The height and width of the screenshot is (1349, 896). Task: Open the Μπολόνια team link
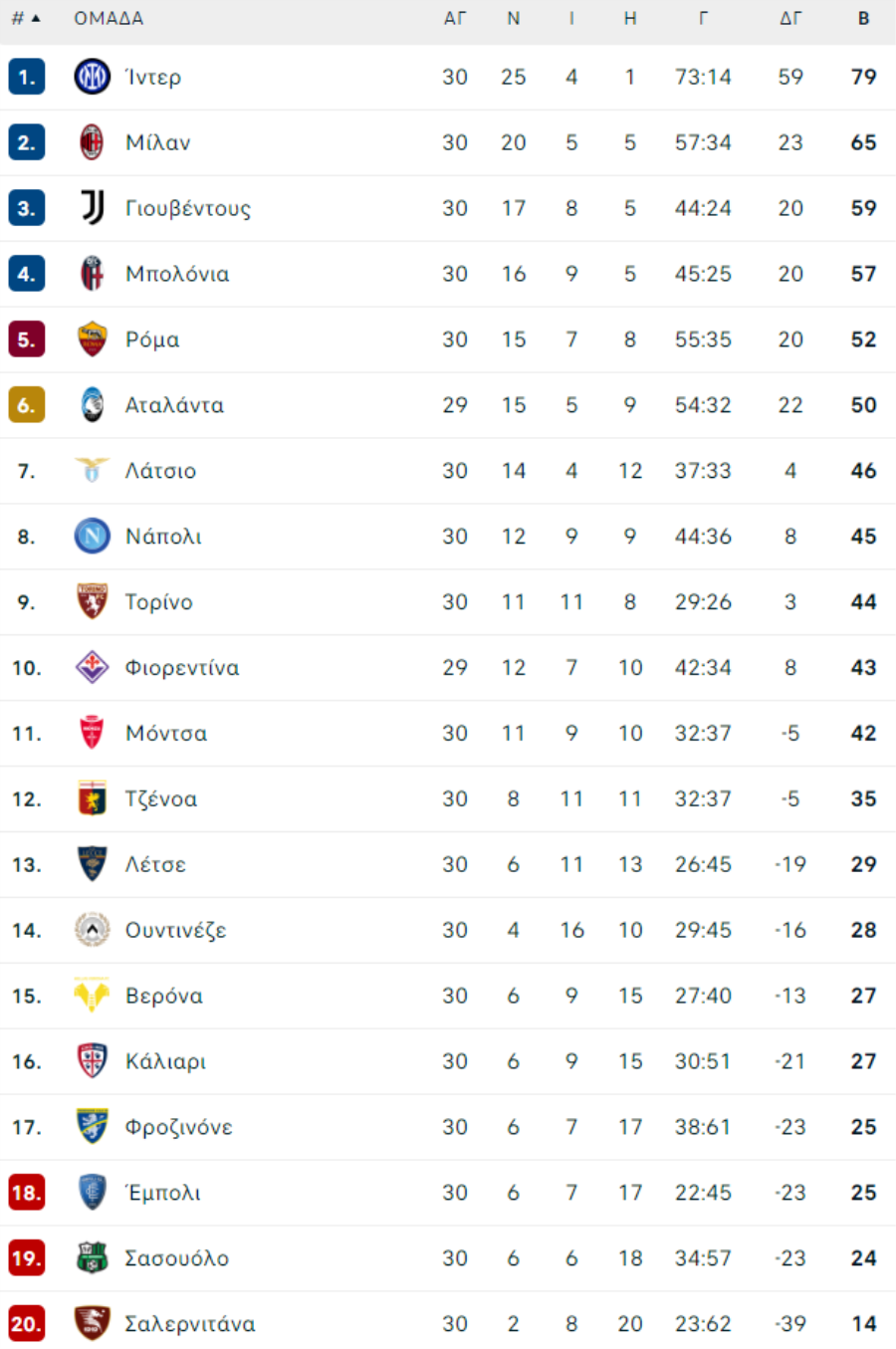(x=177, y=274)
